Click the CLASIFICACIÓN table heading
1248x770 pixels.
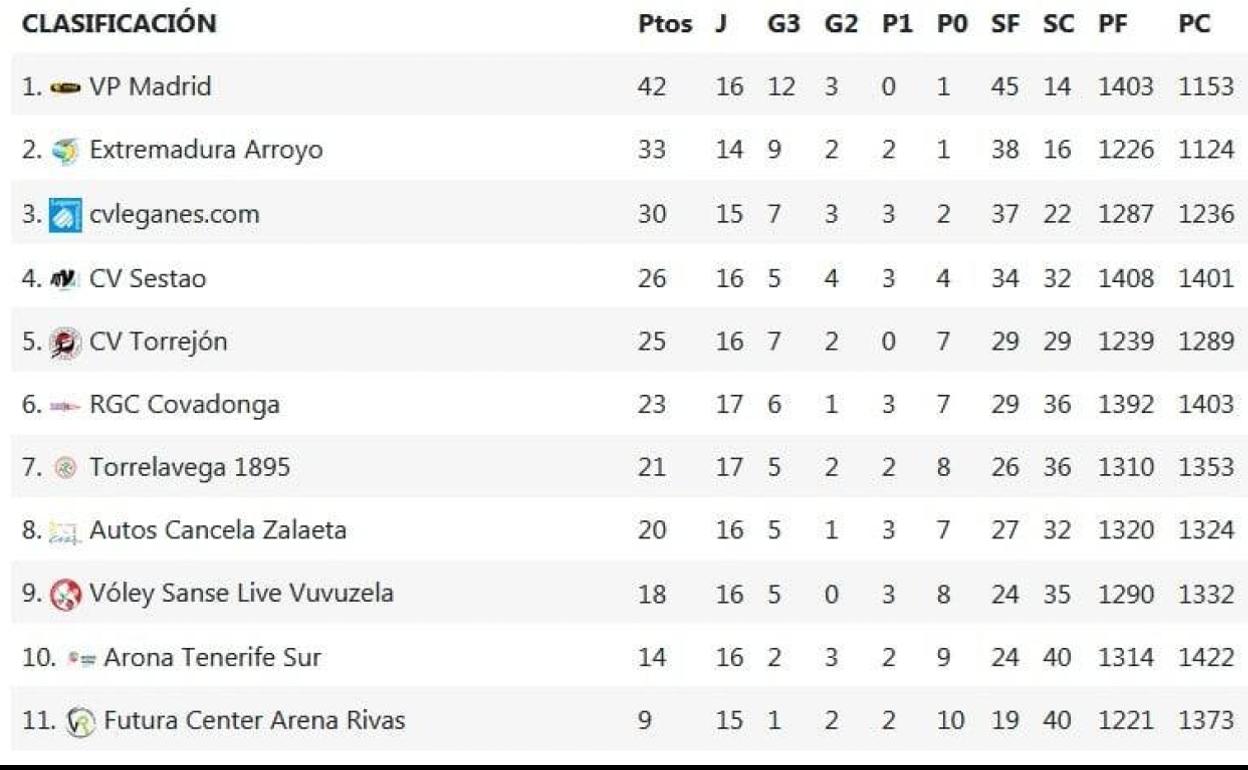(x=119, y=25)
